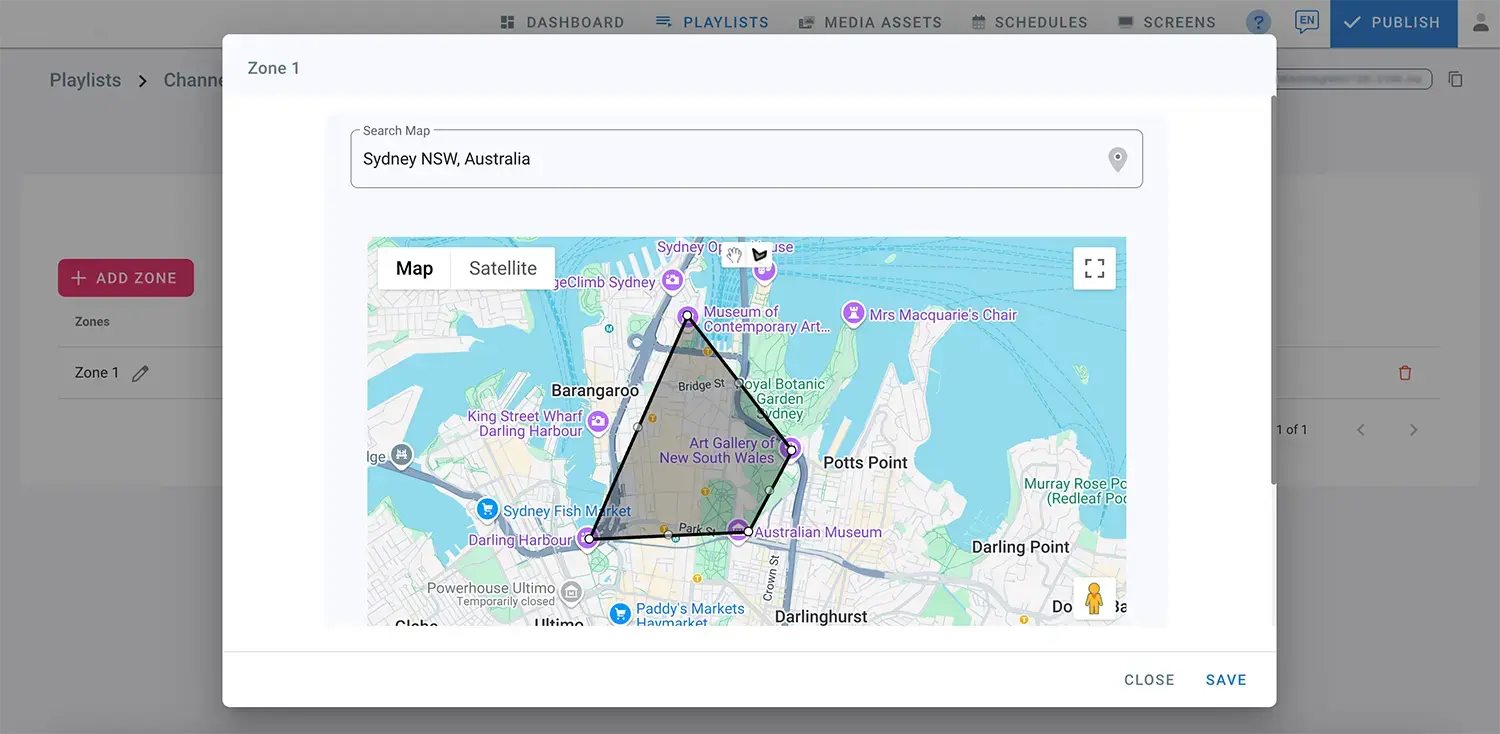Open the help question mark icon
The height and width of the screenshot is (734, 1500).
pos(1258,22)
